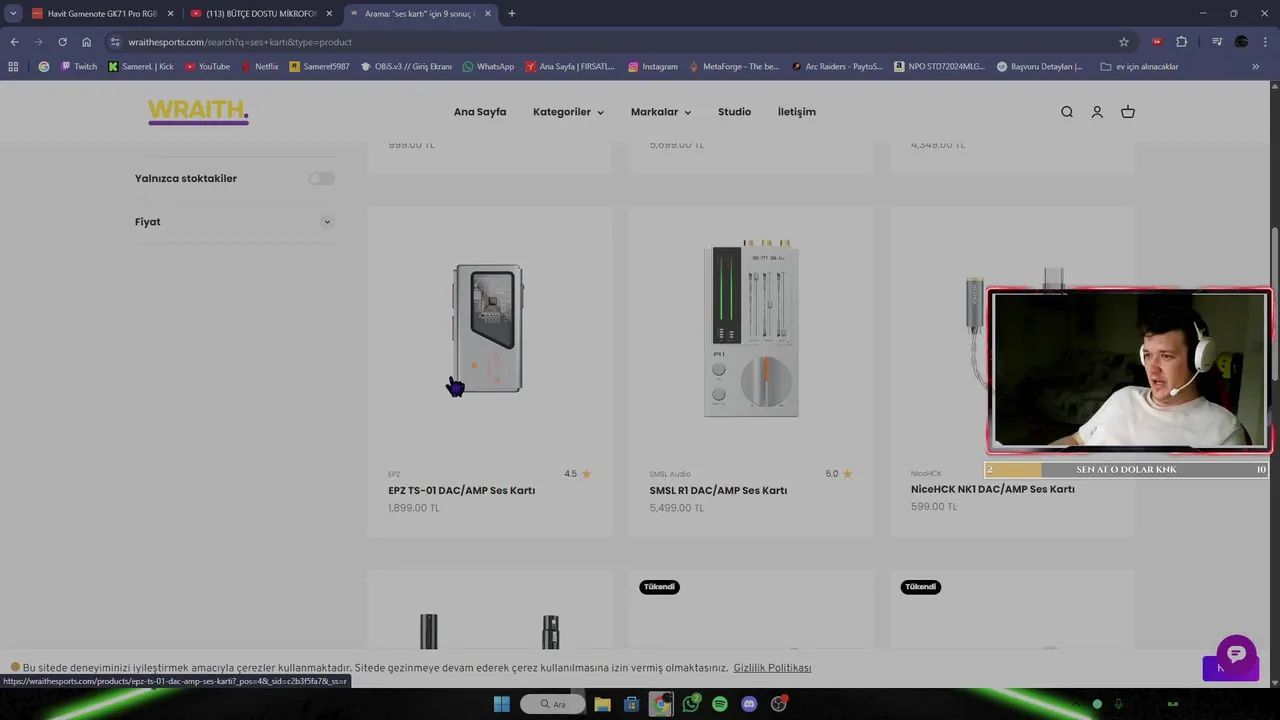Open the YouTube bookmark
The width and height of the screenshot is (1280, 720).
click(x=207, y=67)
